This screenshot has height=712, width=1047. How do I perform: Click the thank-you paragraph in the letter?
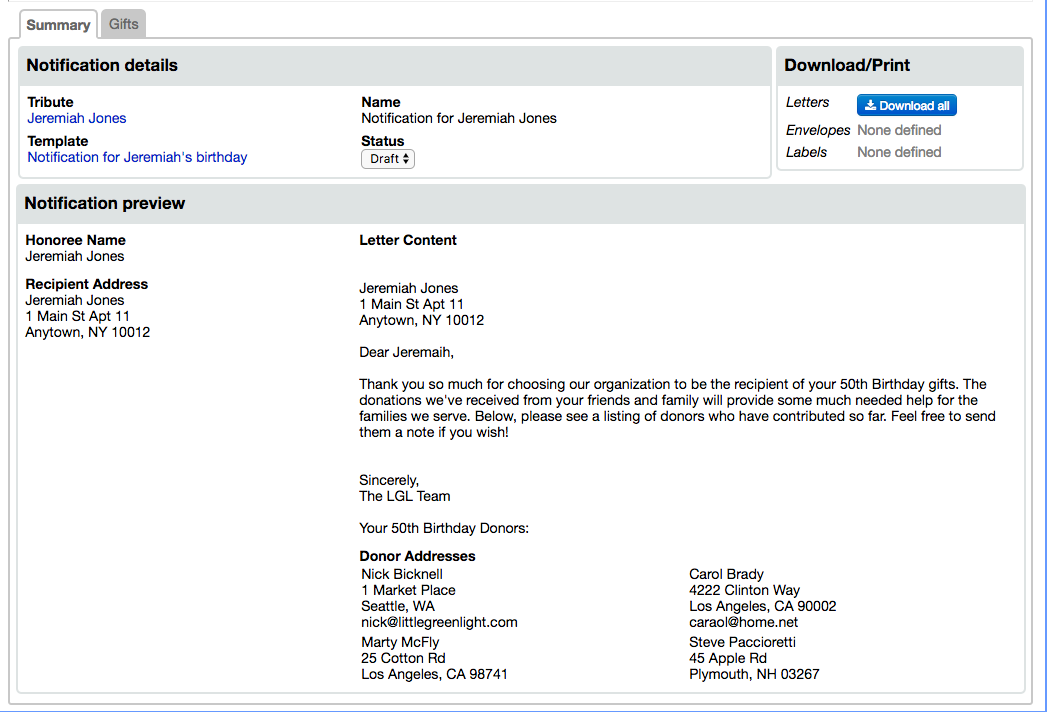point(677,409)
